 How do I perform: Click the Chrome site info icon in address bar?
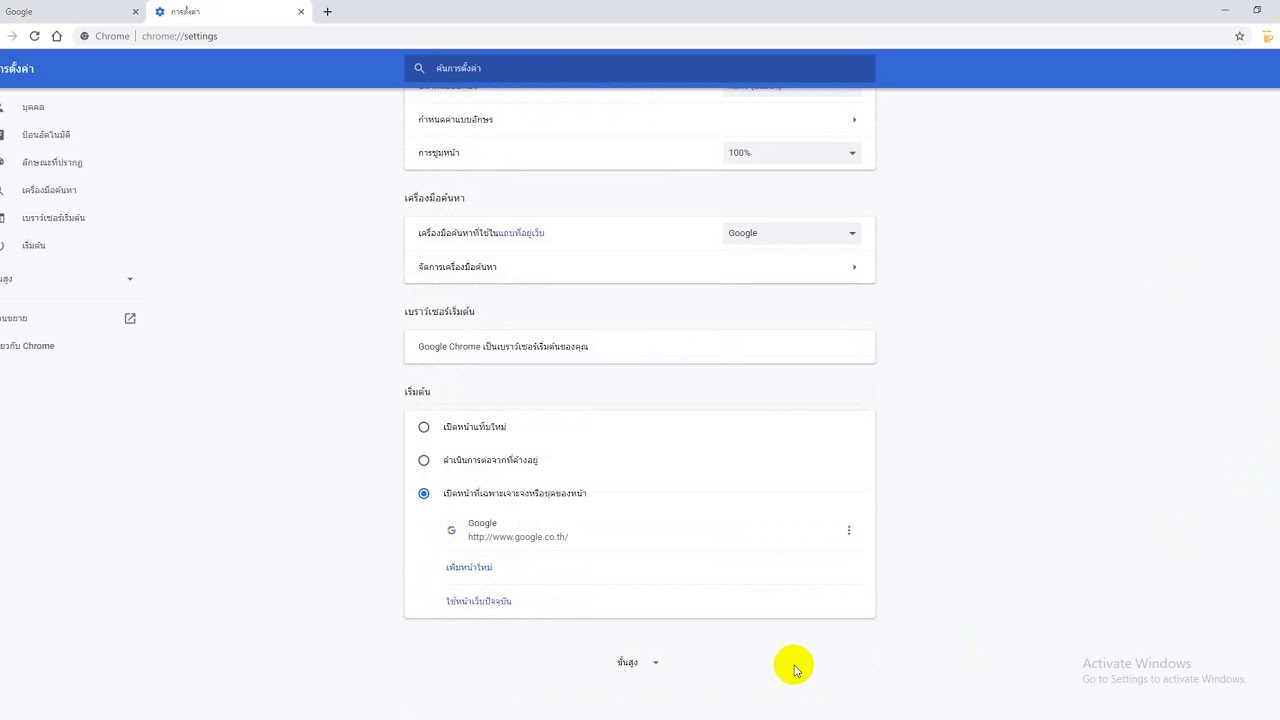pyautogui.click(x=85, y=36)
